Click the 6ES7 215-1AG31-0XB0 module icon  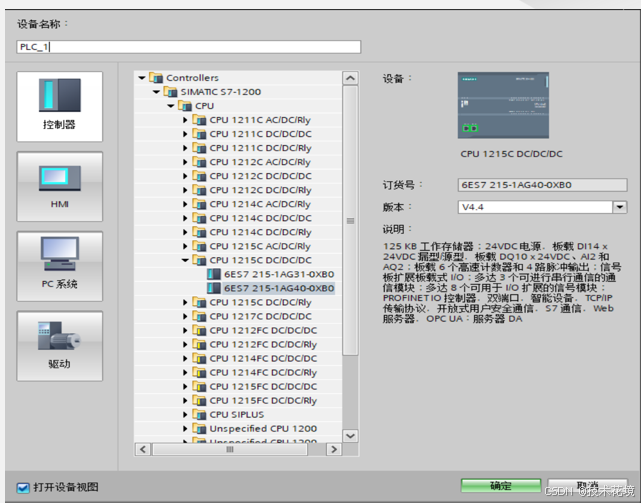coord(214,274)
